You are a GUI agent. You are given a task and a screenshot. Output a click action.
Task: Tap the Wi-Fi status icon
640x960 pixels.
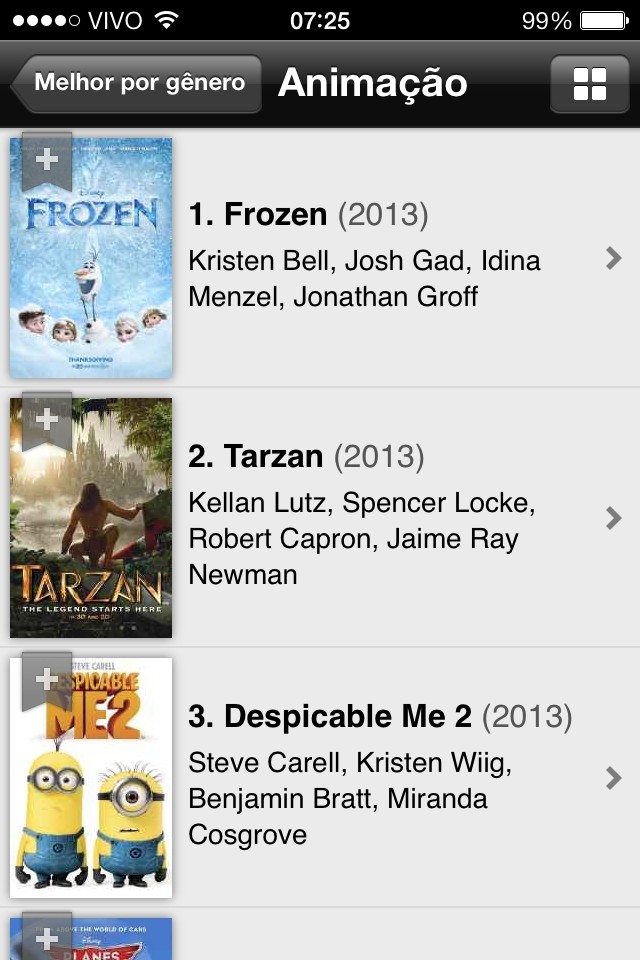(167, 20)
